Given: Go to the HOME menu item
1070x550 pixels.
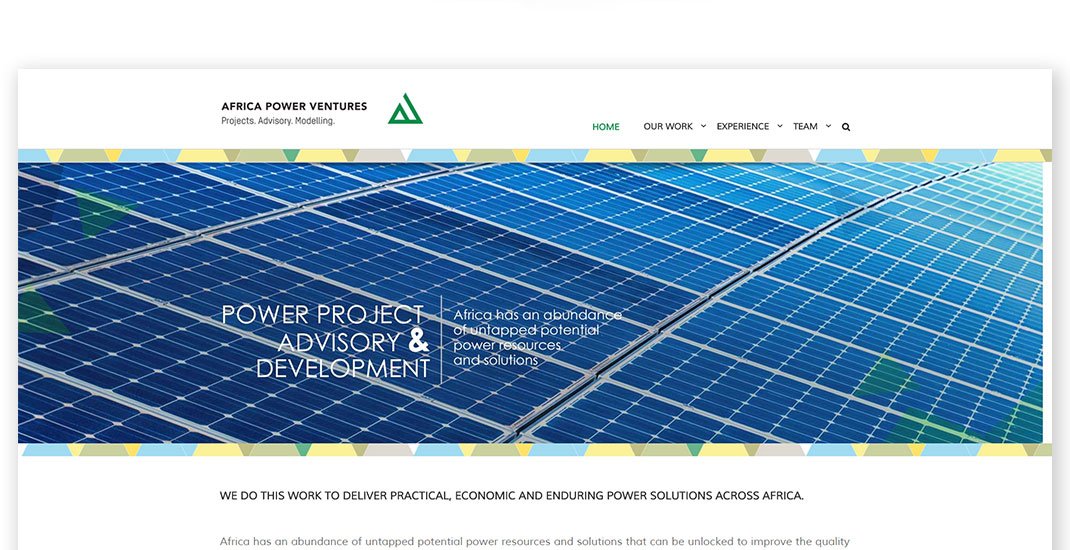Looking at the screenshot, I should click(x=605, y=127).
